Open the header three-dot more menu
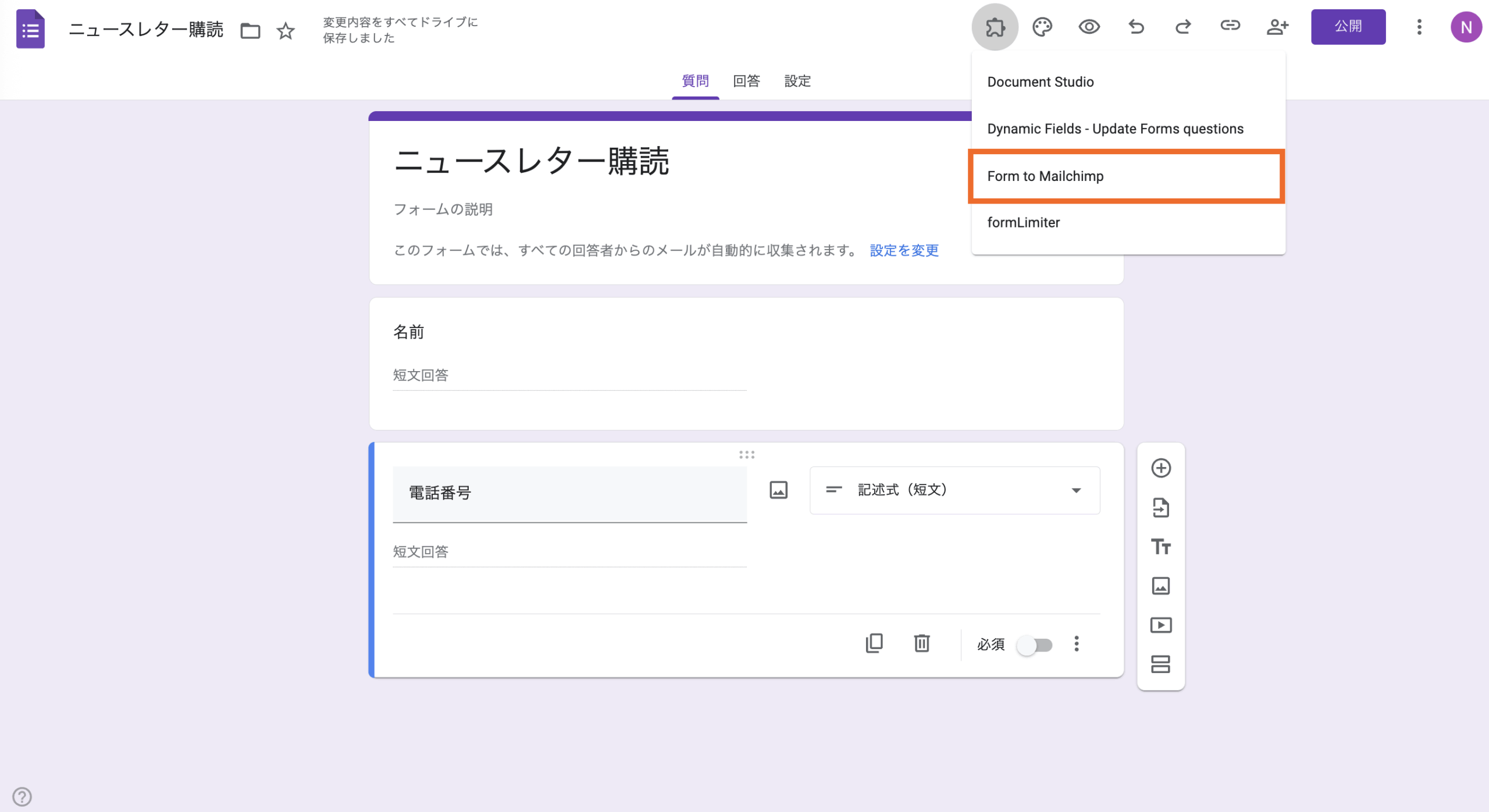Viewport: 1489px width, 812px height. tap(1419, 27)
